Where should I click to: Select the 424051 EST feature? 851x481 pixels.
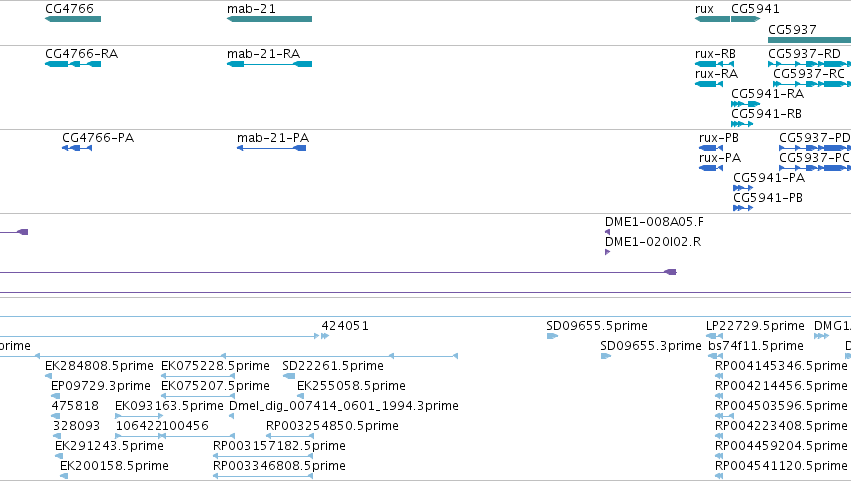pyautogui.click(x=325, y=336)
